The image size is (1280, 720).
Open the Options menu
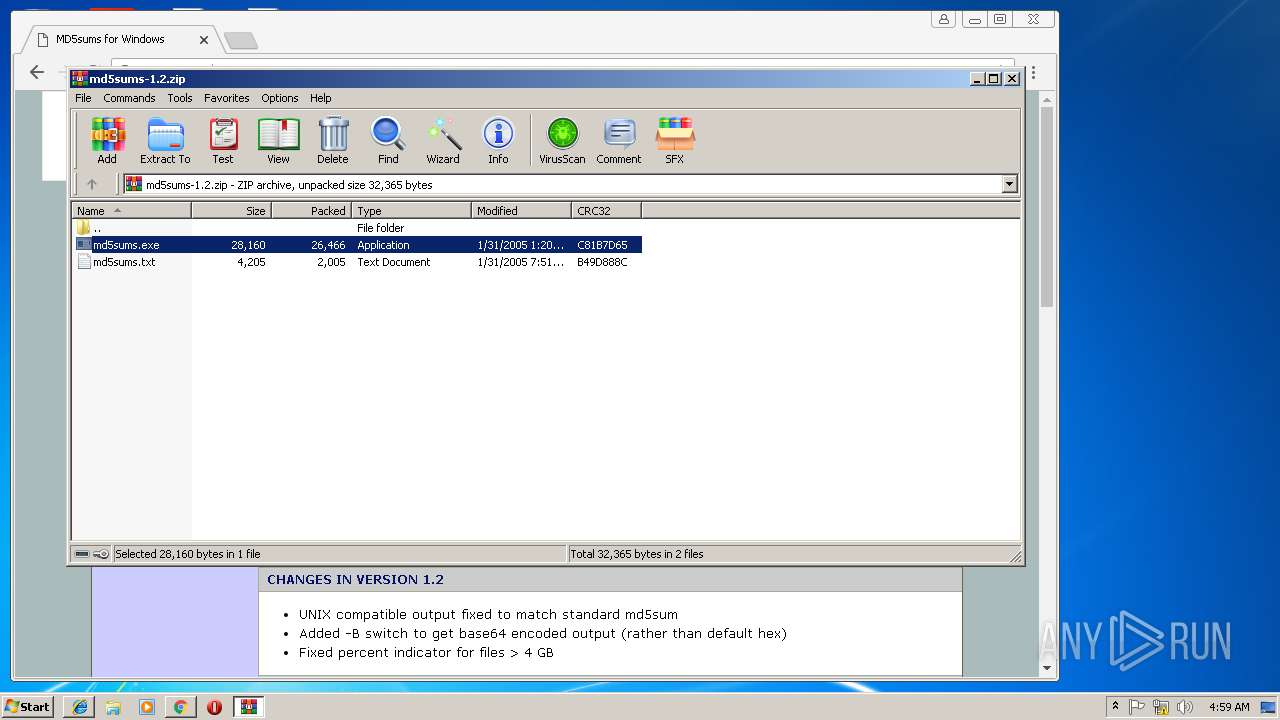coord(280,98)
